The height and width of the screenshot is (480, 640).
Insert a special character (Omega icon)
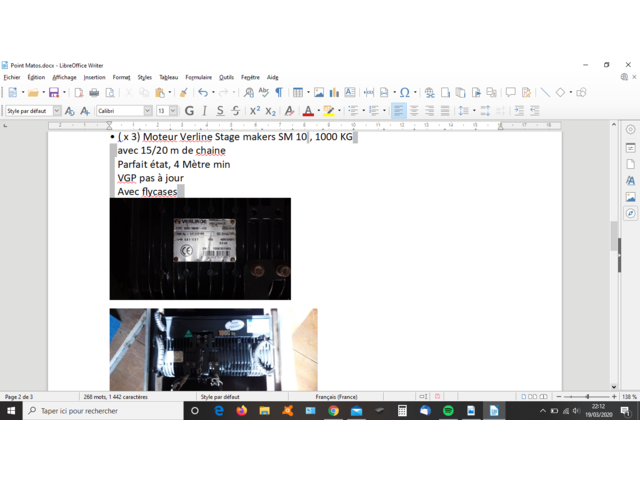coord(404,93)
